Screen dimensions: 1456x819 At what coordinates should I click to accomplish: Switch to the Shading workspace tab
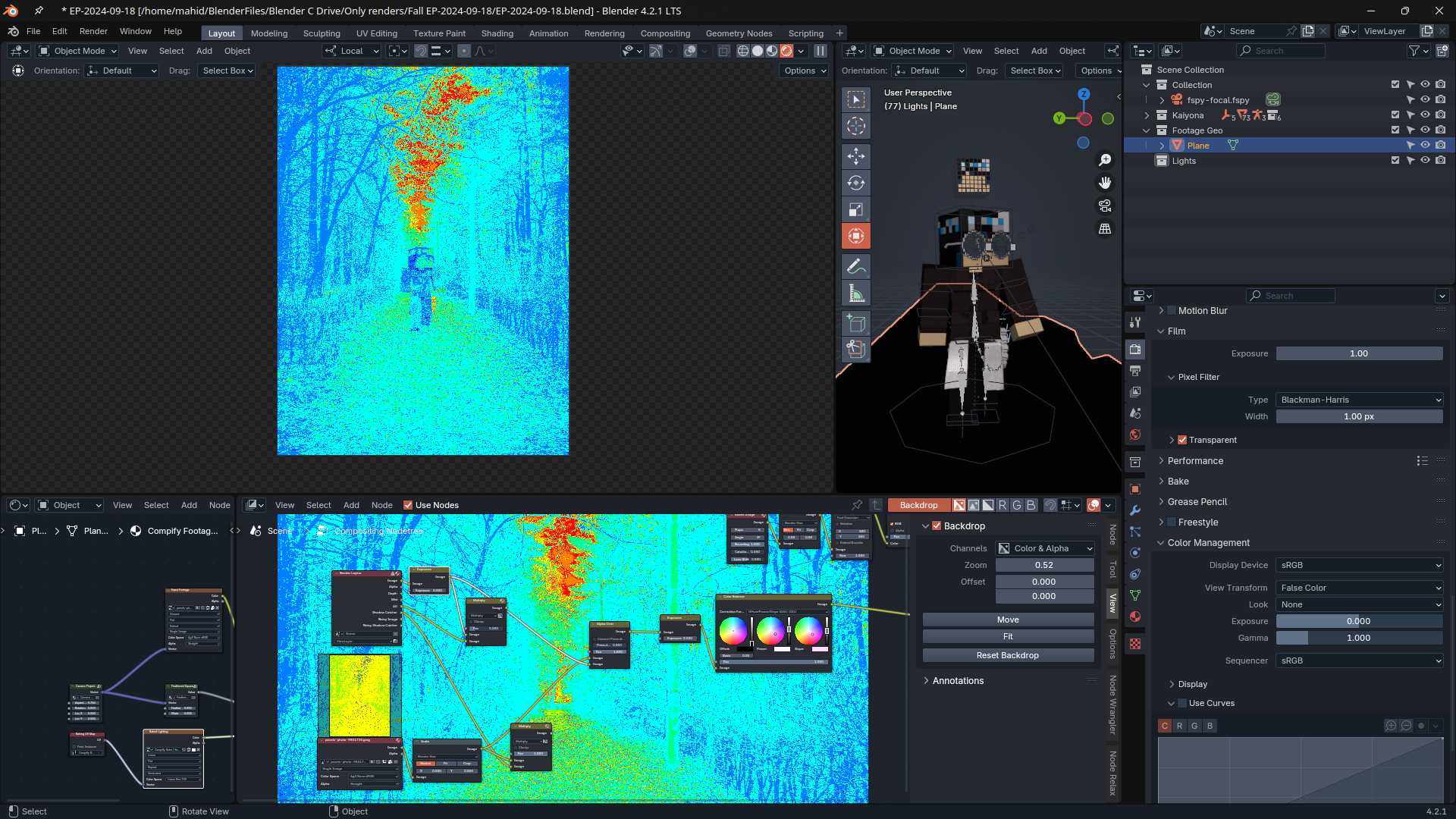click(x=497, y=33)
